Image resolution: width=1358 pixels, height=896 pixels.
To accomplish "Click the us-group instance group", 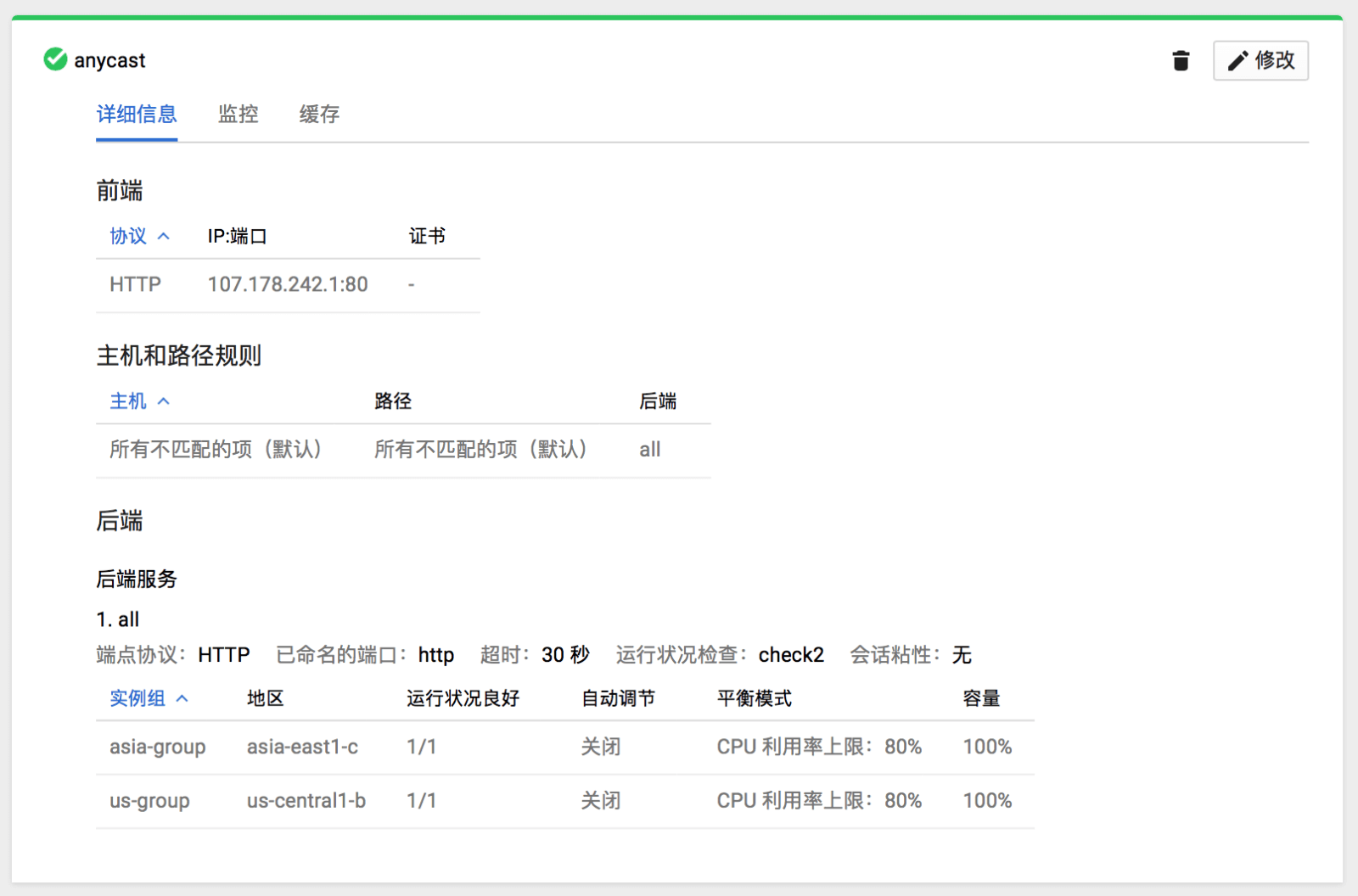I will pos(149,801).
